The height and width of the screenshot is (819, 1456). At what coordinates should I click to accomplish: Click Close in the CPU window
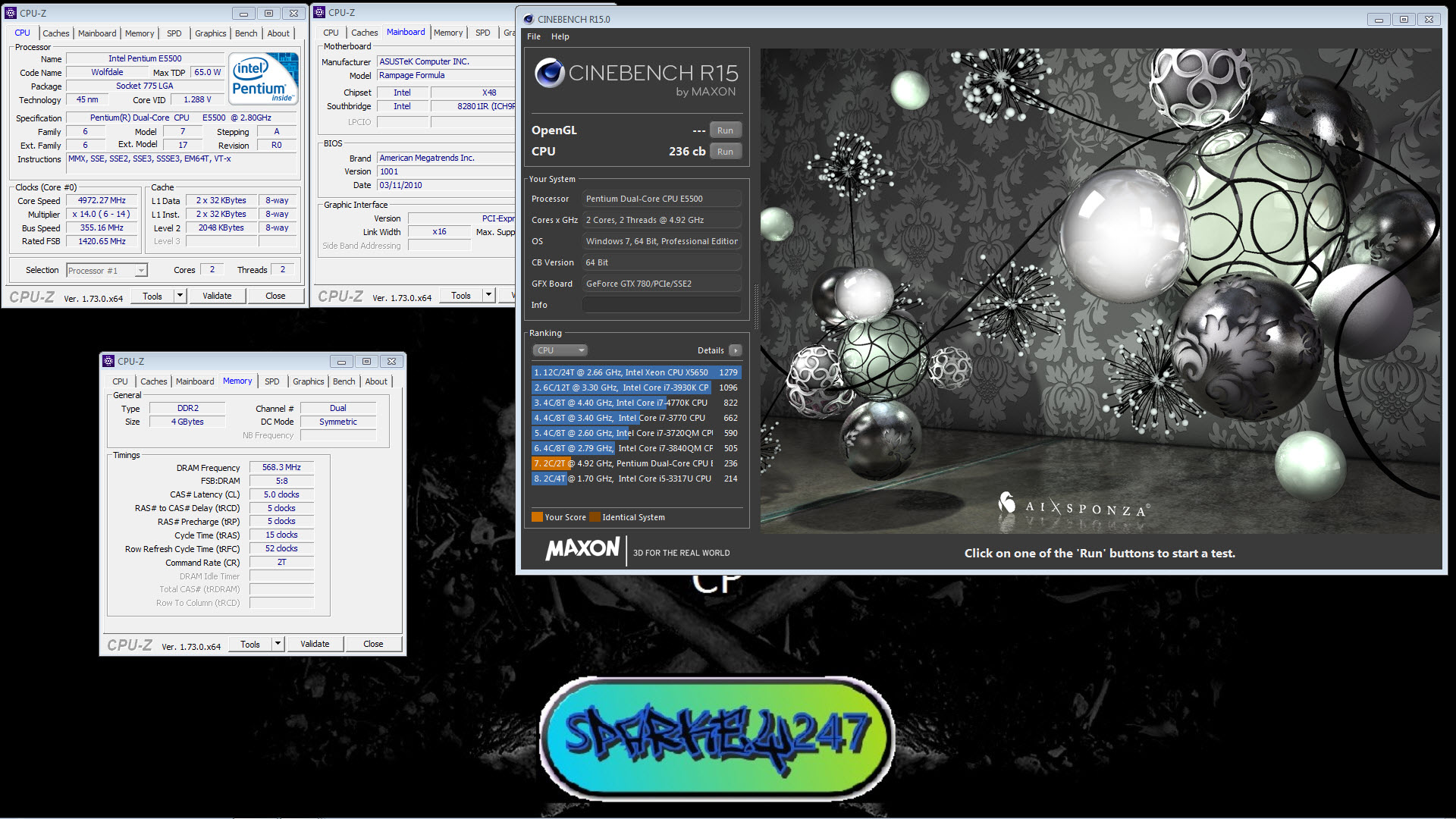275,296
